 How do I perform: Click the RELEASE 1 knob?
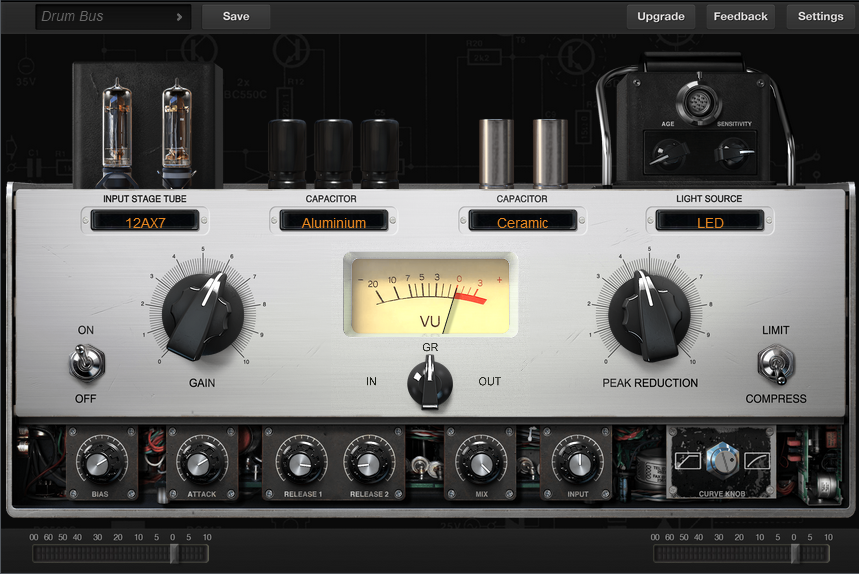click(x=301, y=463)
